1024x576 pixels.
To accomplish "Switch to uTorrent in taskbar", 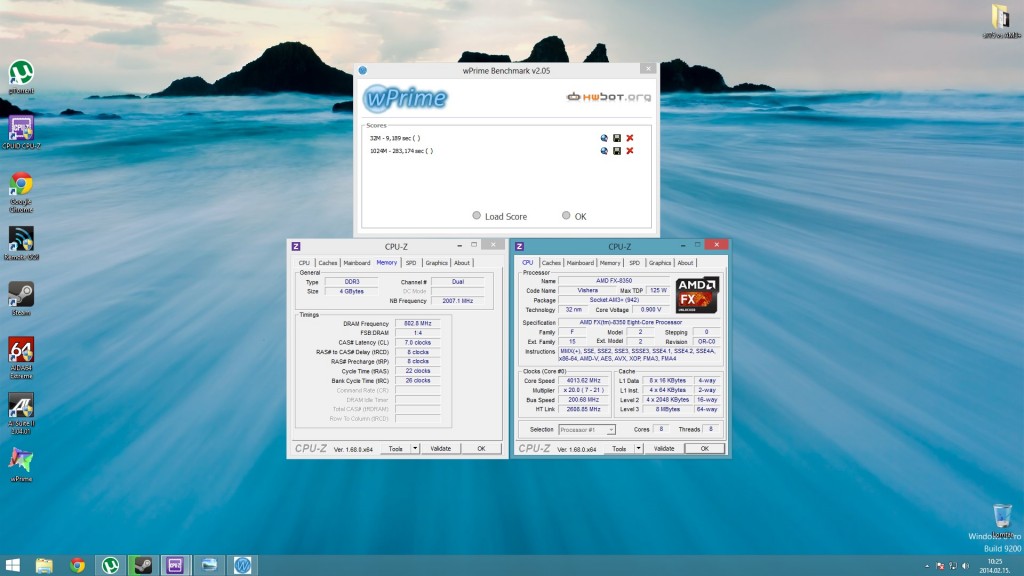I will point(110,565).
